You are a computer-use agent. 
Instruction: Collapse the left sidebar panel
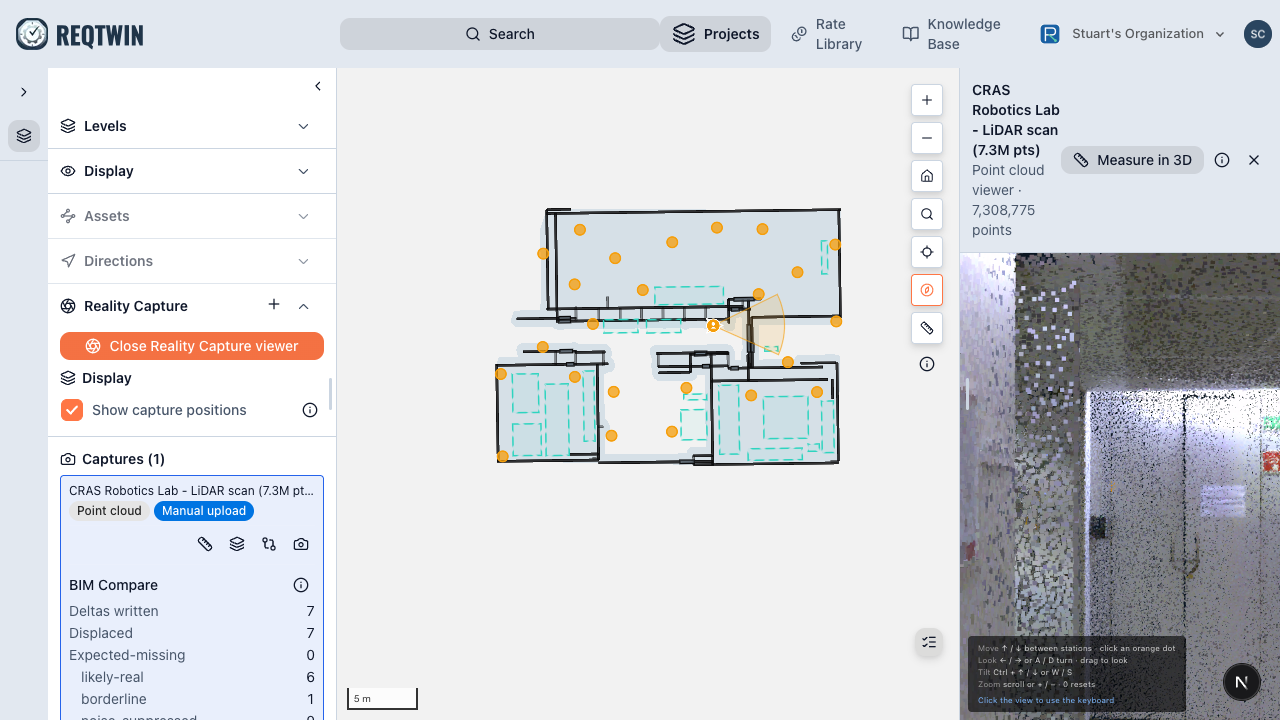pyautogui.click(x=318, y=86)
